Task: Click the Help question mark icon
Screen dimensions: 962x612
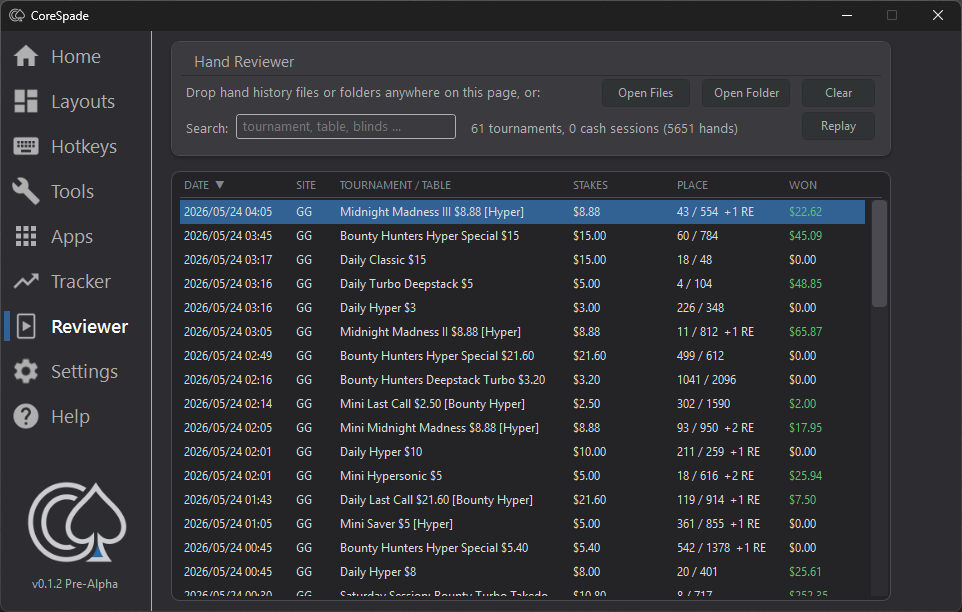Action: (x=26, y=416)
